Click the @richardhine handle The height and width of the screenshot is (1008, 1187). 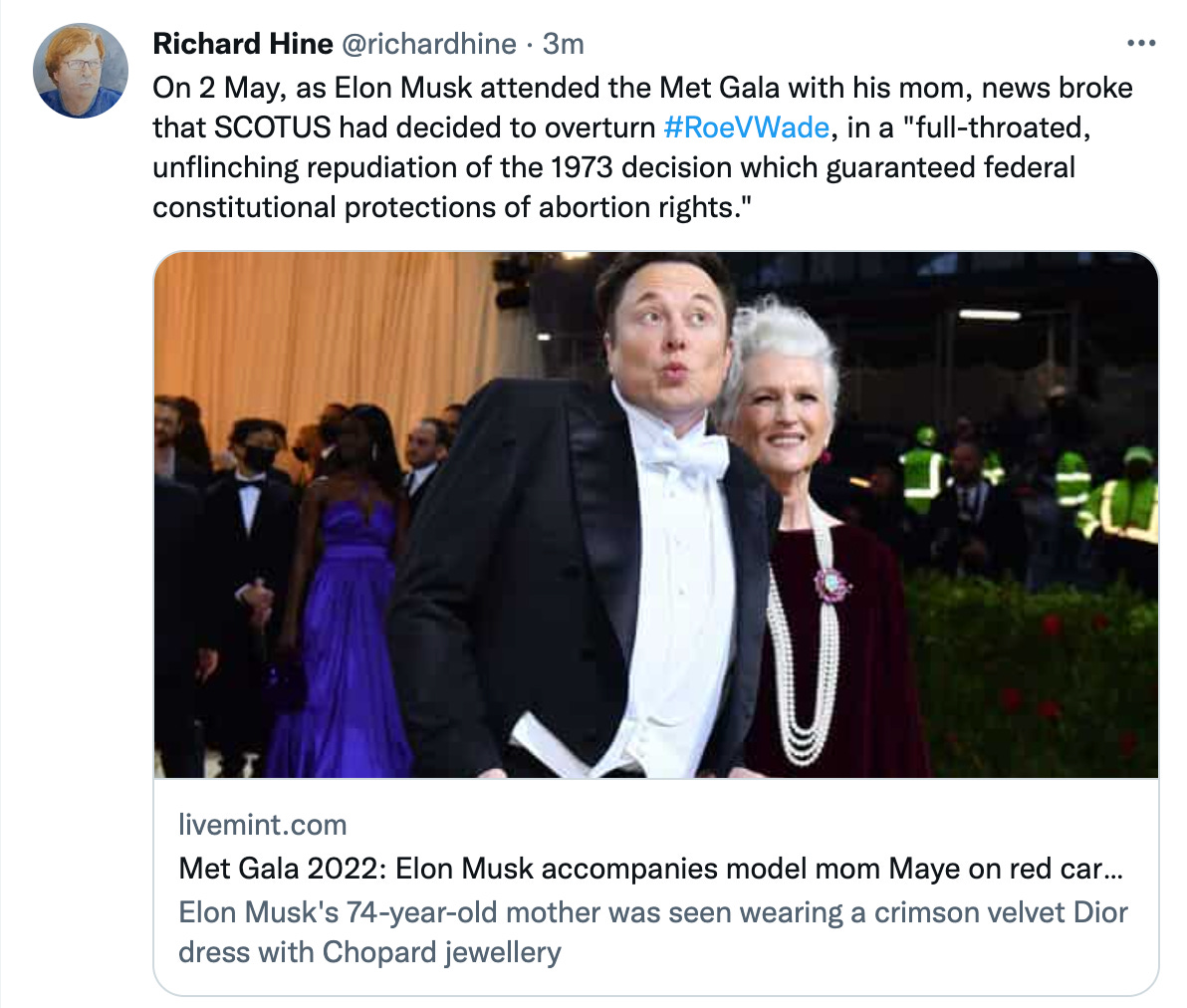point(429,44)
